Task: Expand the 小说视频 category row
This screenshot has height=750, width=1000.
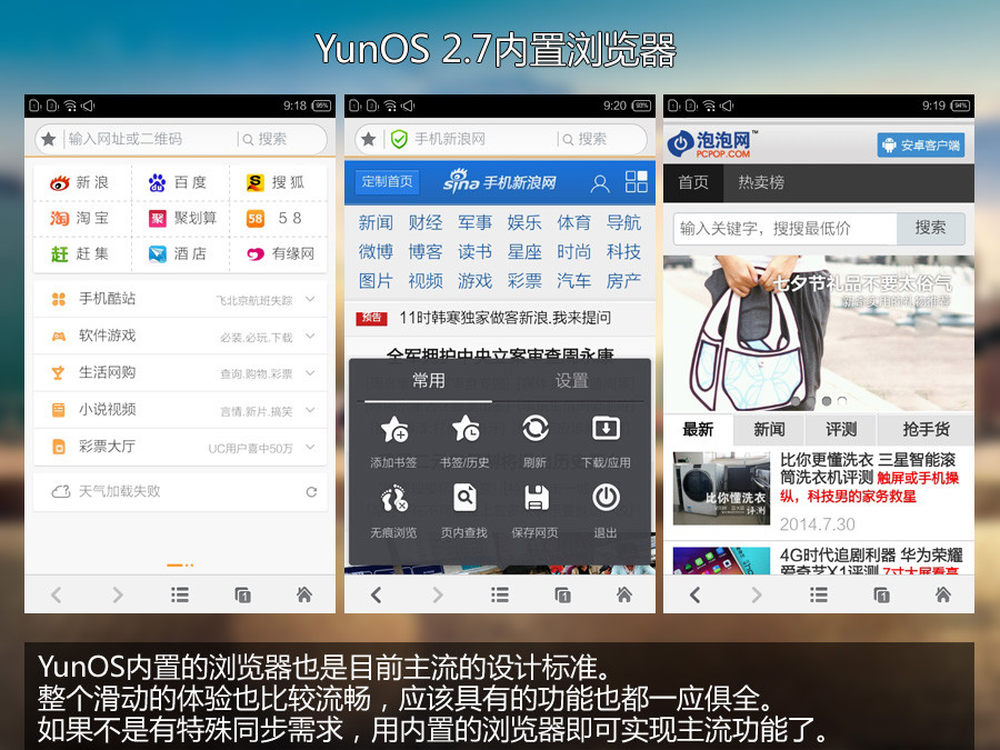Action: (180, 409)
